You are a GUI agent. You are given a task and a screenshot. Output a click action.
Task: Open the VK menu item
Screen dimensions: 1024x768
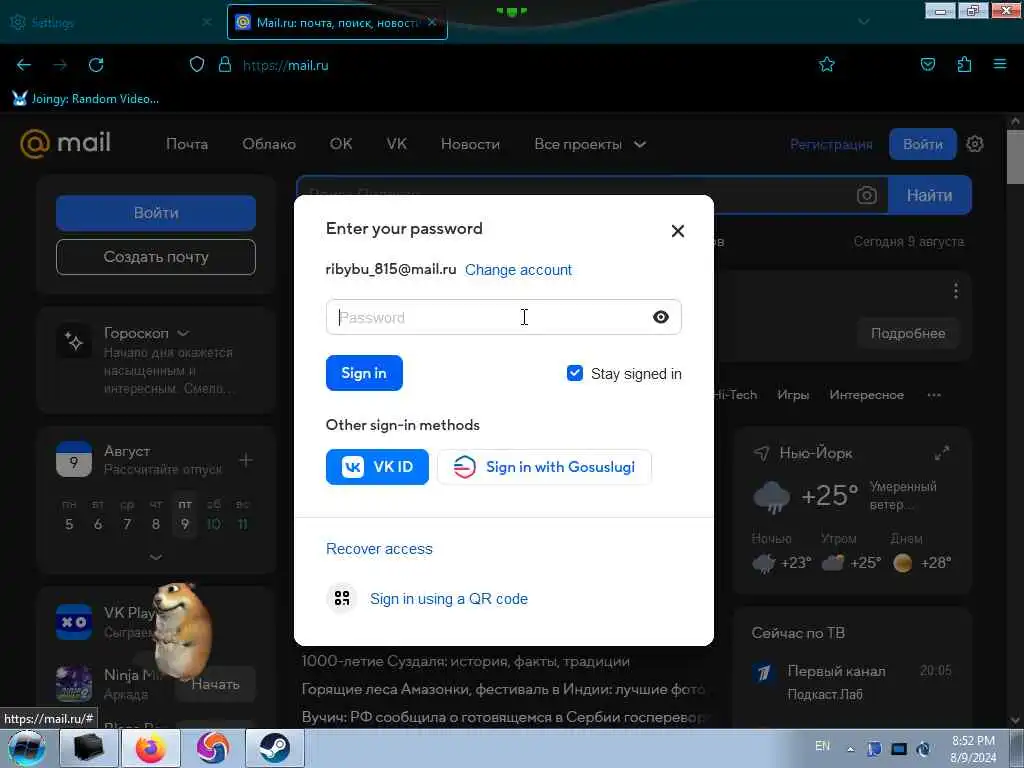[x=396, y=144]
